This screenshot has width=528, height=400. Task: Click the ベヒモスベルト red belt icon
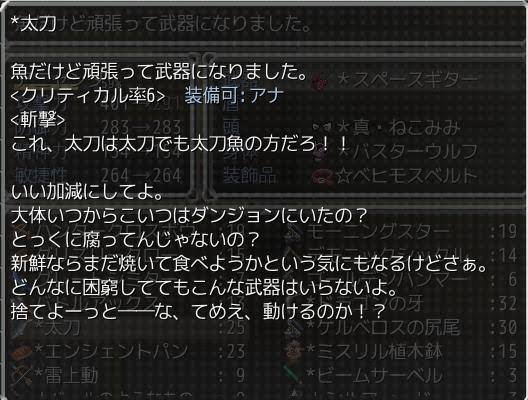click(322, 176)
